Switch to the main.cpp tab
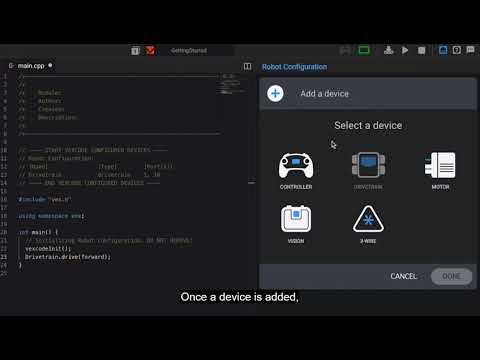Image resolution: width=480 pixels, height=360 pixels. click(31, 66)
